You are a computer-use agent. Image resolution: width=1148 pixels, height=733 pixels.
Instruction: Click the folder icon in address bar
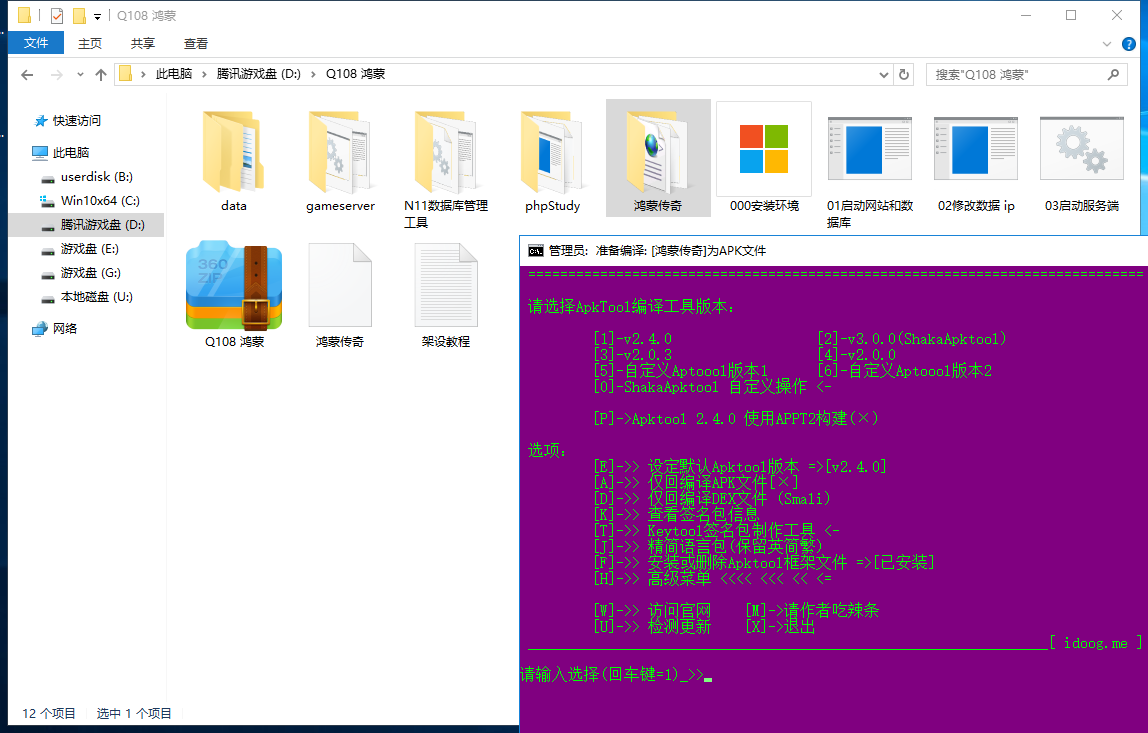click(x=126, y=74)
